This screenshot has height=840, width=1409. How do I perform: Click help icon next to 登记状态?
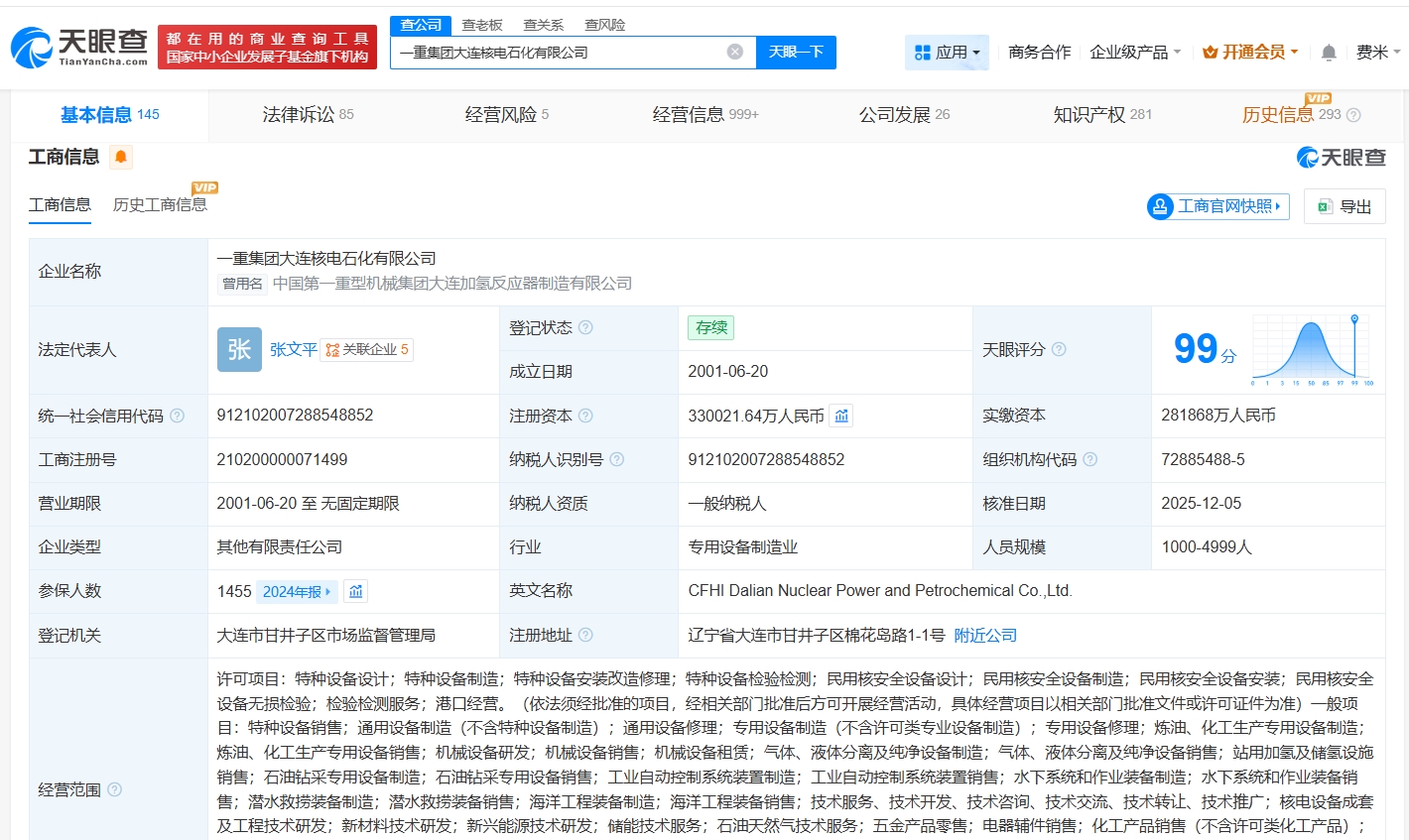pyautogui.click(x=585, y=327)
